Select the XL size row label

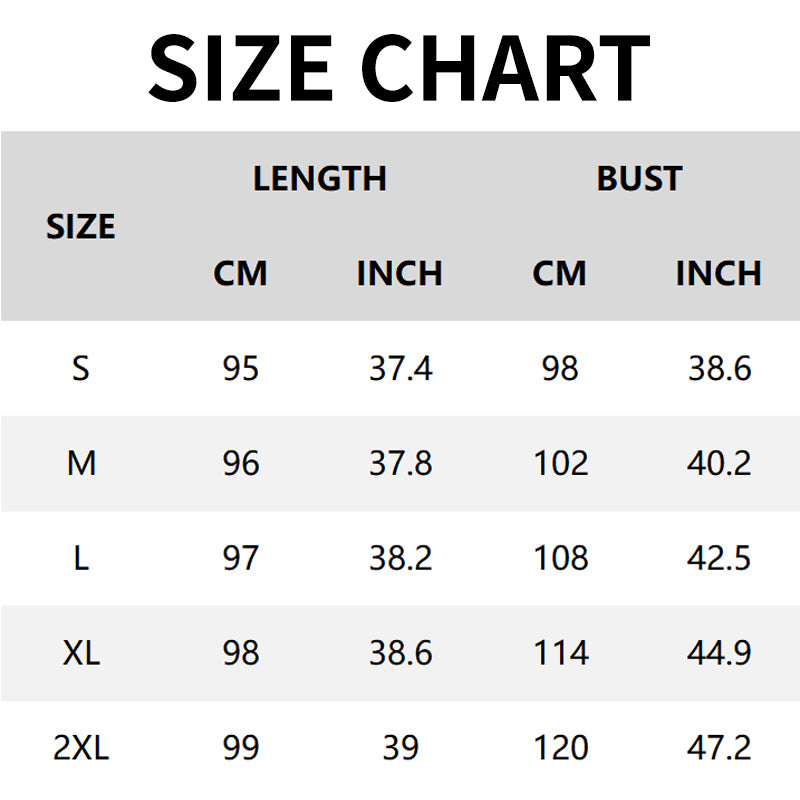click(81, 653)
